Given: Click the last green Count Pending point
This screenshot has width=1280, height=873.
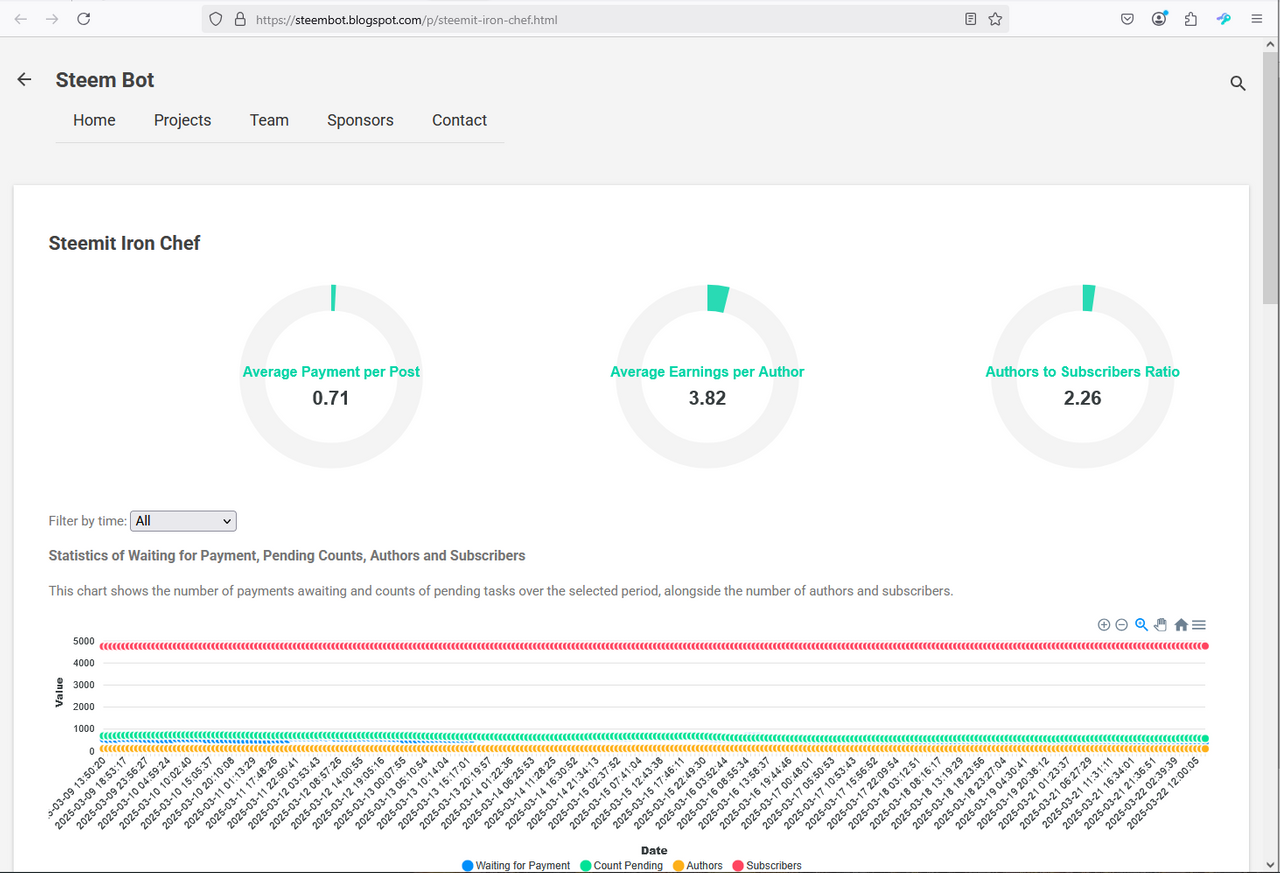Looking at the screenshot, I should (1205, 738).
